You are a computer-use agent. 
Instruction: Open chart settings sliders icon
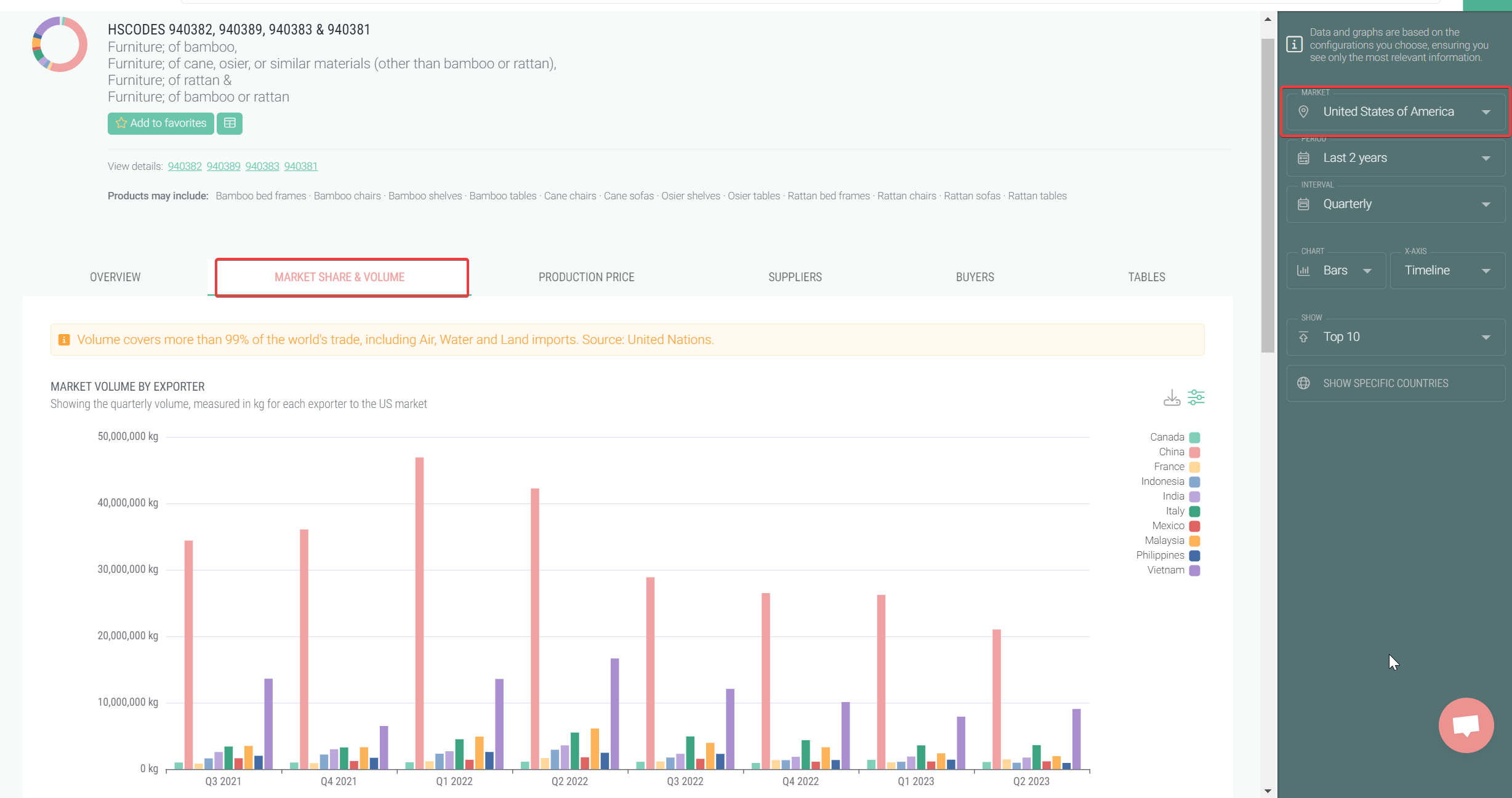[x=1196, y=397]
